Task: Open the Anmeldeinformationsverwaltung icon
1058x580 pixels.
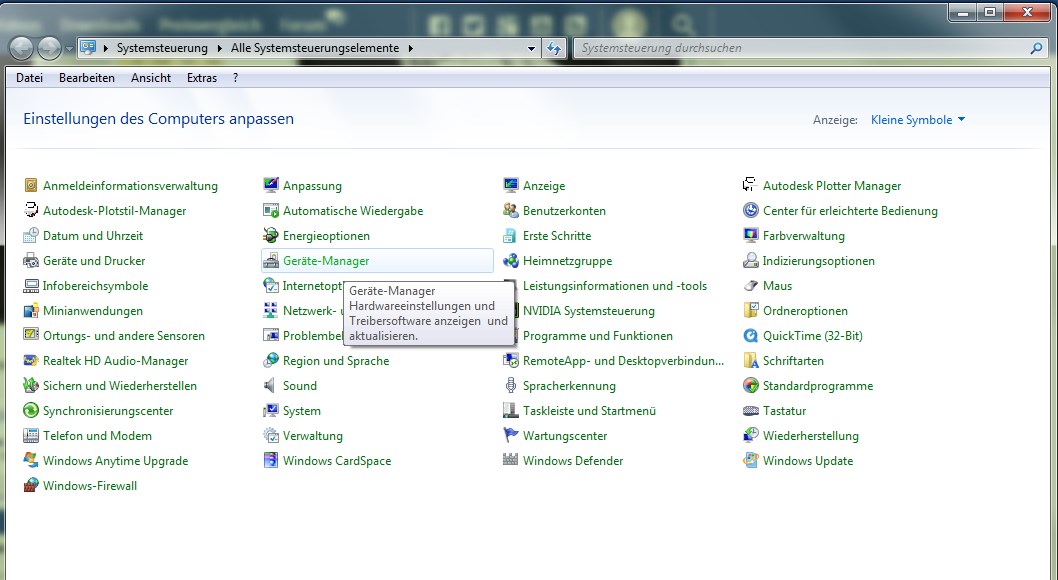Action: 30,185
